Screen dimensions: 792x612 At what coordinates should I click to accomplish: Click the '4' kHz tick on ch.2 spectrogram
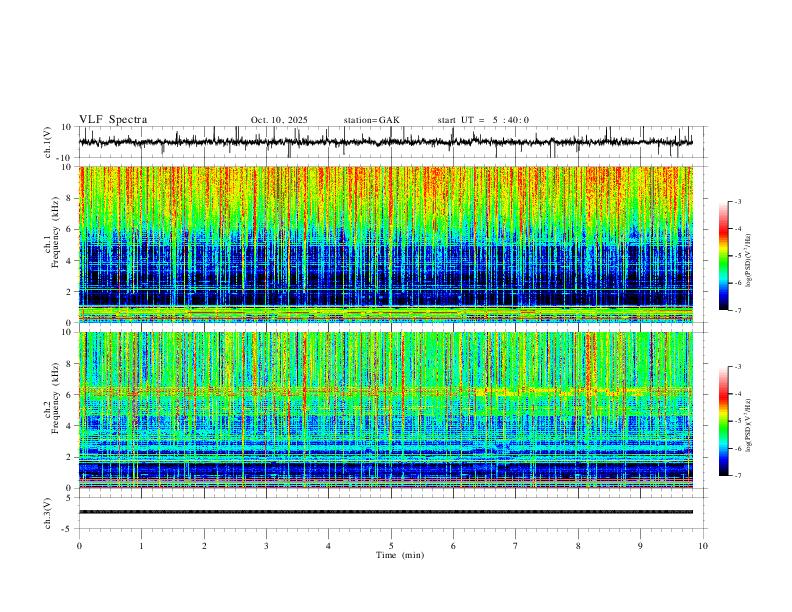click(70, 426)
